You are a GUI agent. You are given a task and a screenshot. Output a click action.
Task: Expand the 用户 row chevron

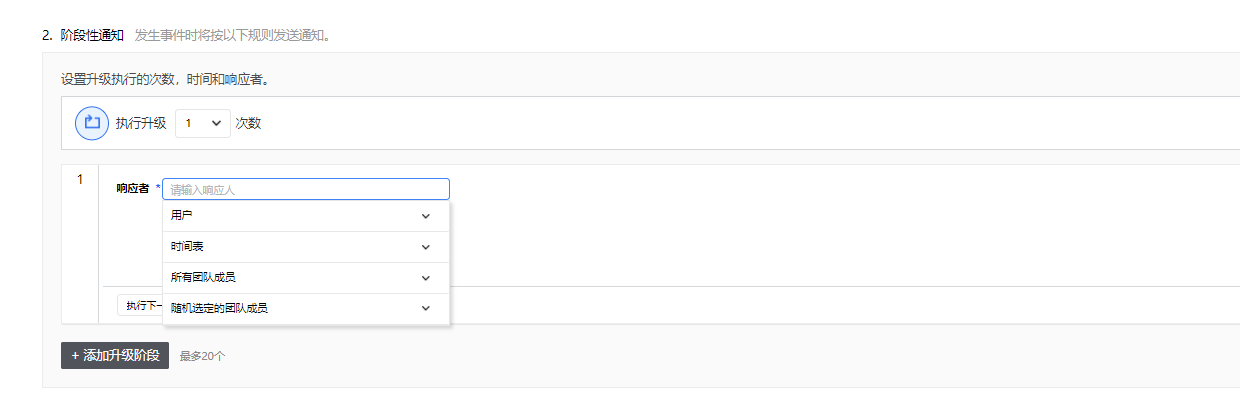click(426, 216)
